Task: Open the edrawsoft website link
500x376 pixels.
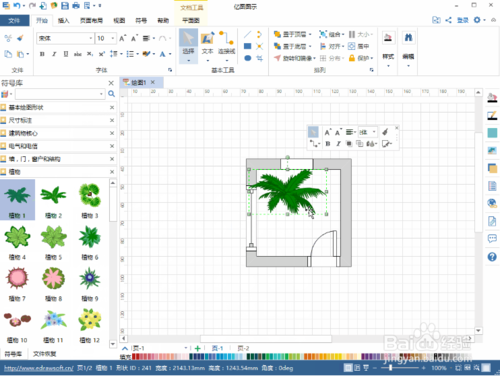Action: click(39, 368)
